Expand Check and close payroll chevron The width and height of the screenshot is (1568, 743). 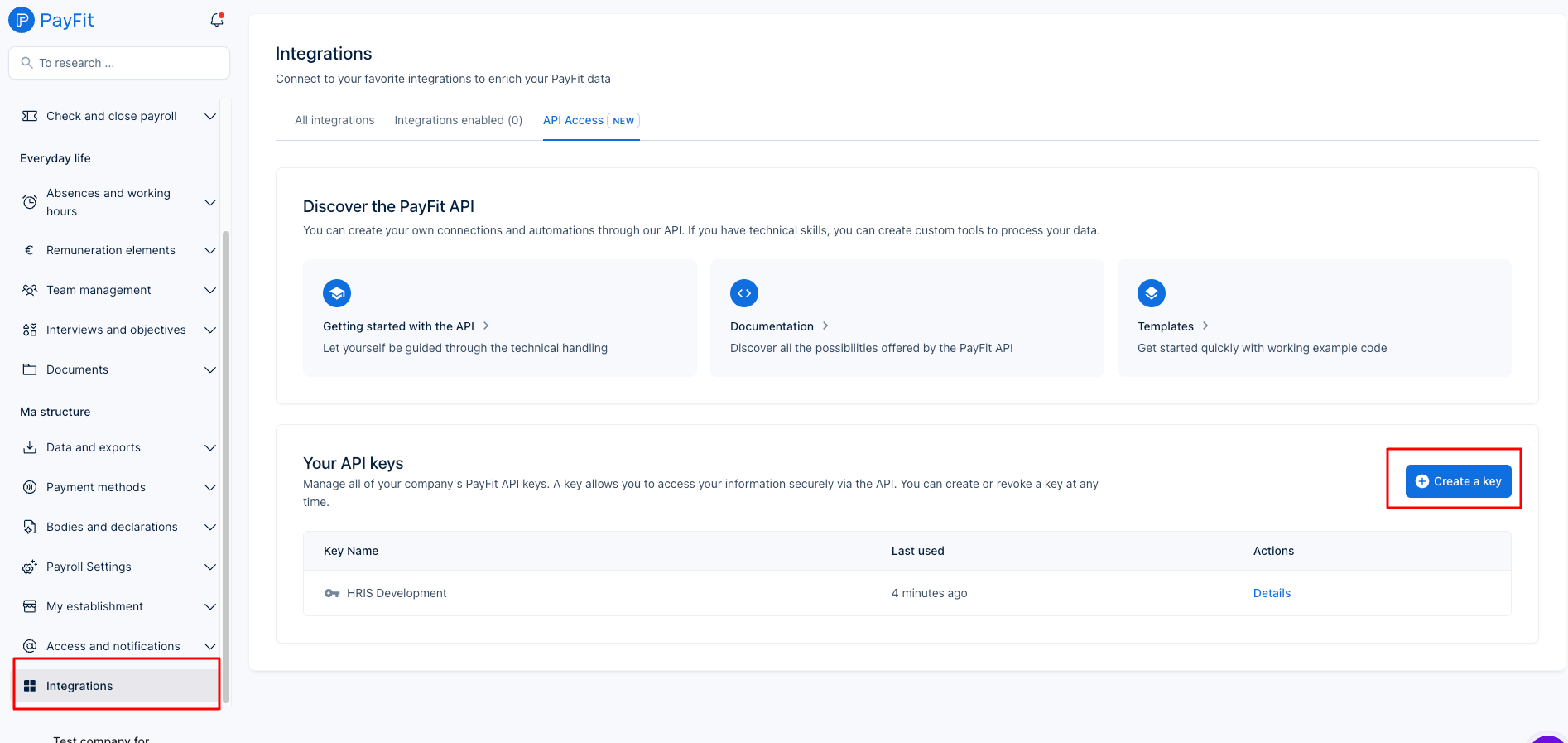210,116
